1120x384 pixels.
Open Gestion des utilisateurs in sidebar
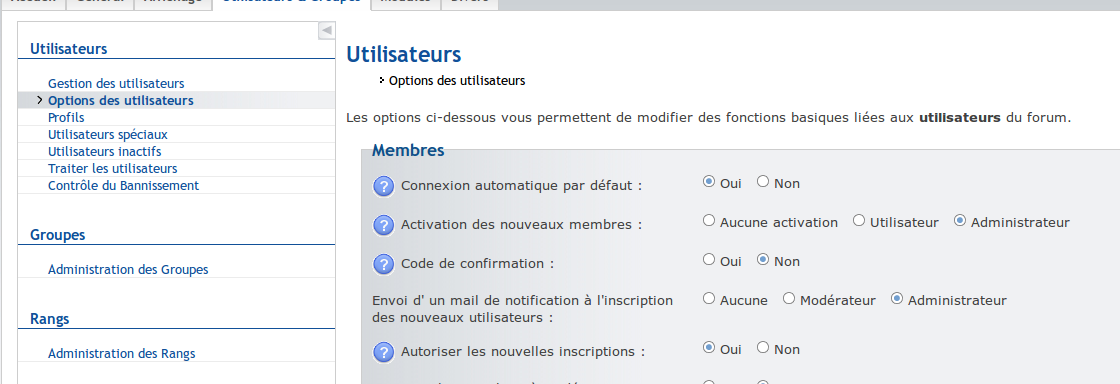116,84
